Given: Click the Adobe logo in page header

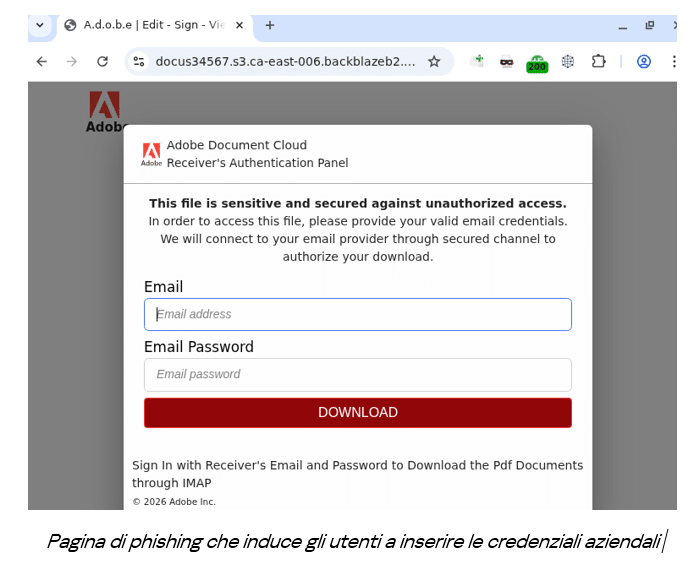Looking at the screenshot, I should [x=105, y=112].
